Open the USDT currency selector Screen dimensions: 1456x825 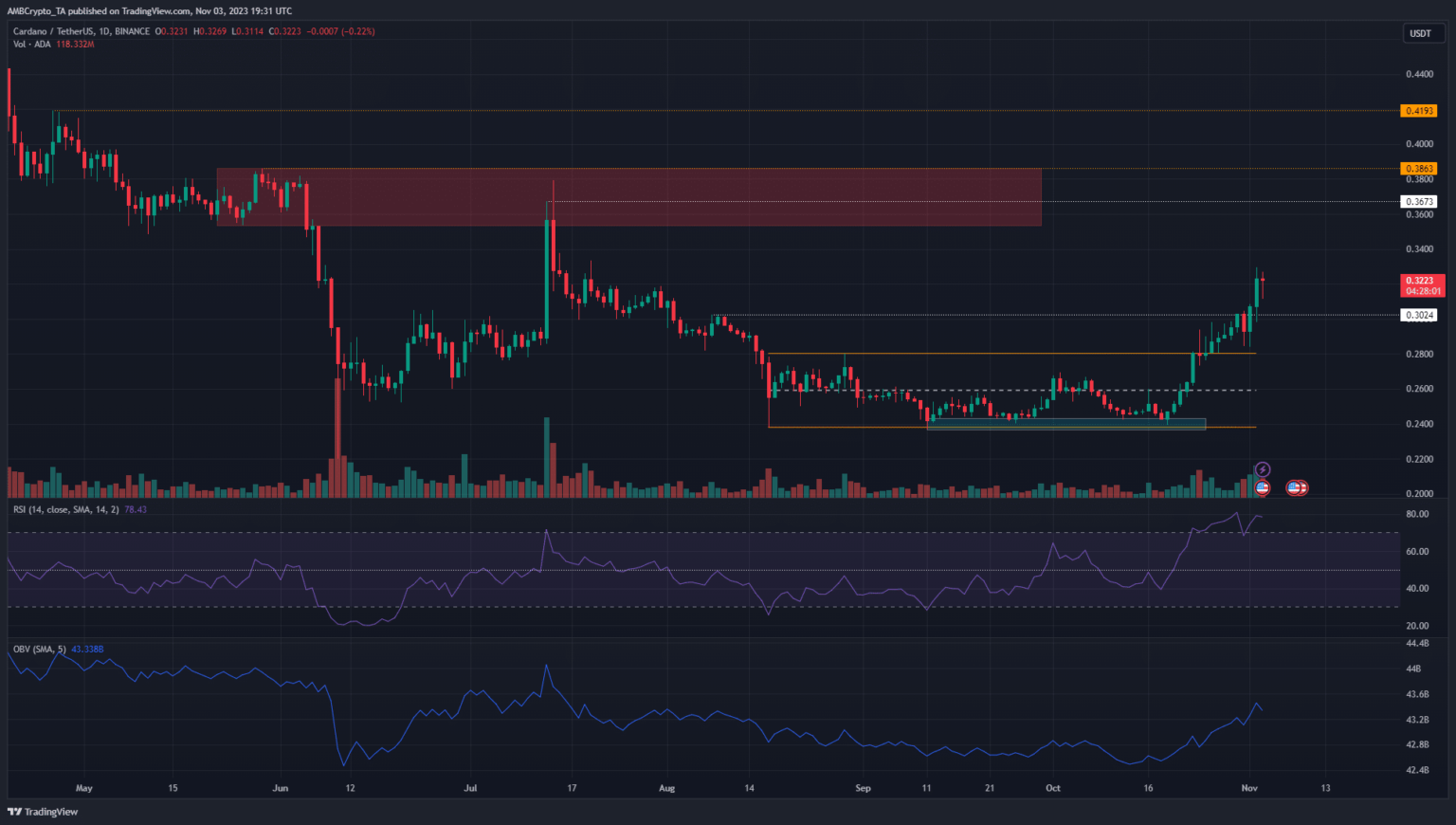[1420, 33]
